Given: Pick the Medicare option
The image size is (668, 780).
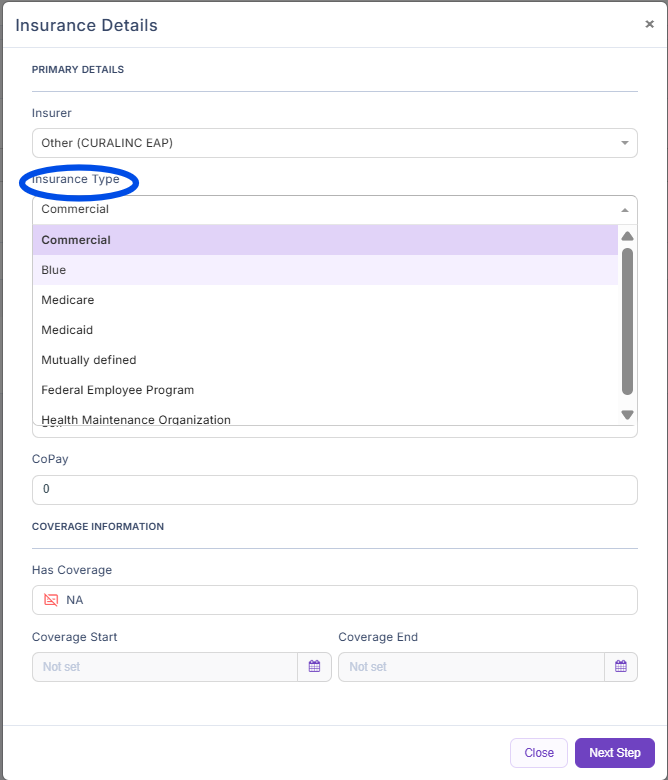Looking at the screenshot, I should click(325, 300).
